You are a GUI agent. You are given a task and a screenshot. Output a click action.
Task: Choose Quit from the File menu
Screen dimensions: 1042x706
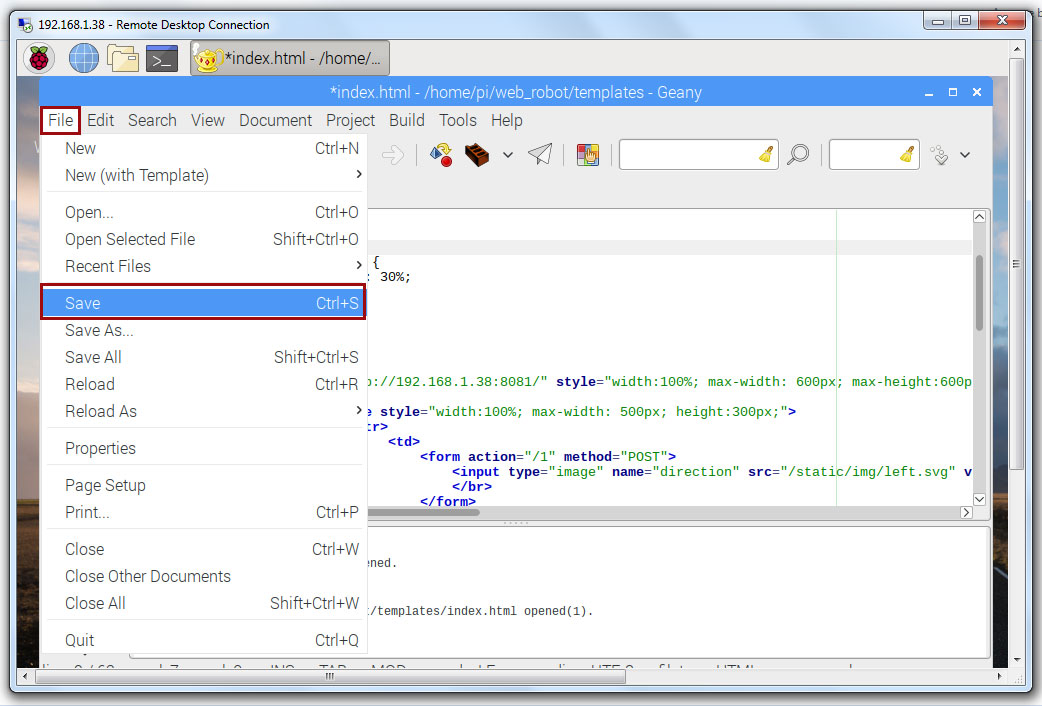204,640
